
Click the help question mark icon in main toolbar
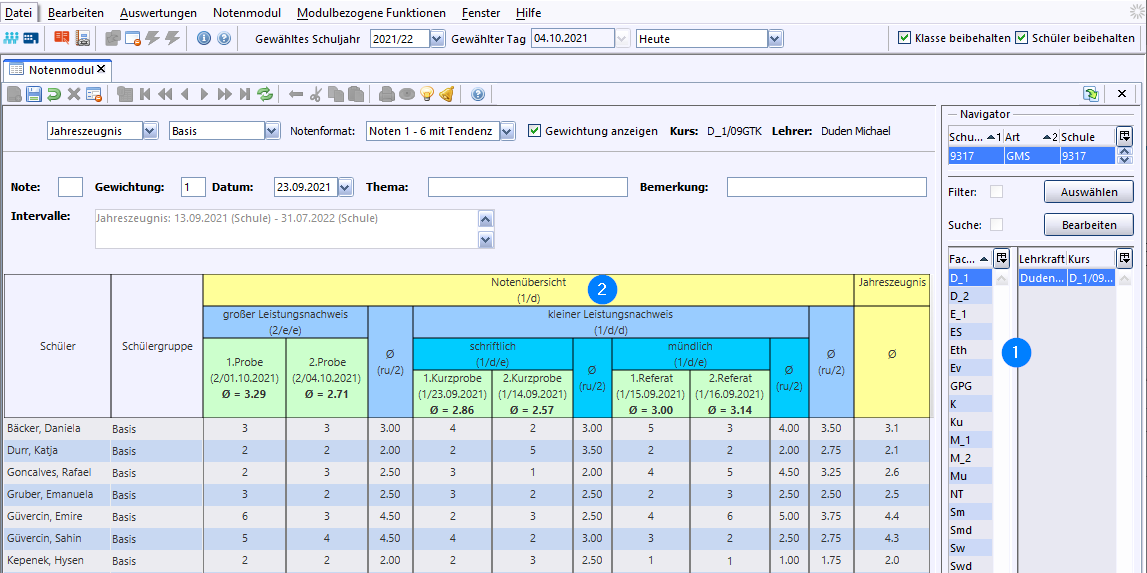[x=224, y=39]
